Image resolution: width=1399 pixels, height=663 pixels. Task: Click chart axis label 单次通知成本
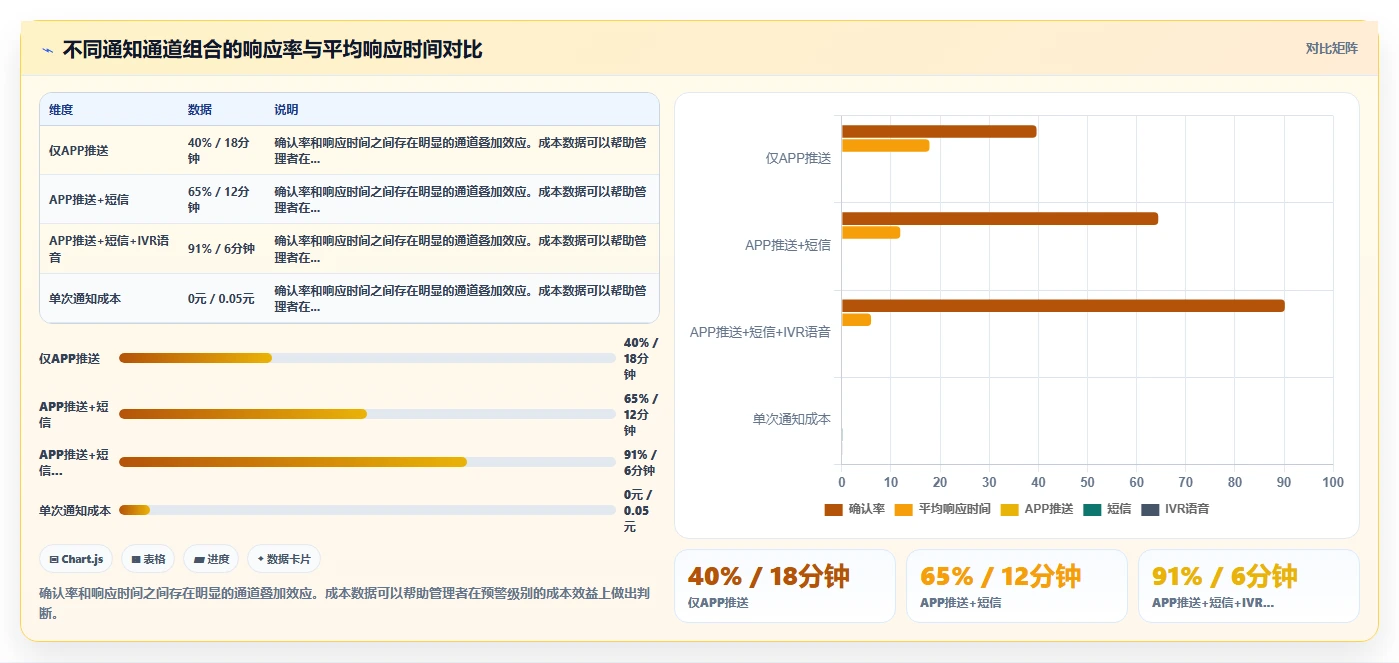pyautogui.click(x=792, y=420)
